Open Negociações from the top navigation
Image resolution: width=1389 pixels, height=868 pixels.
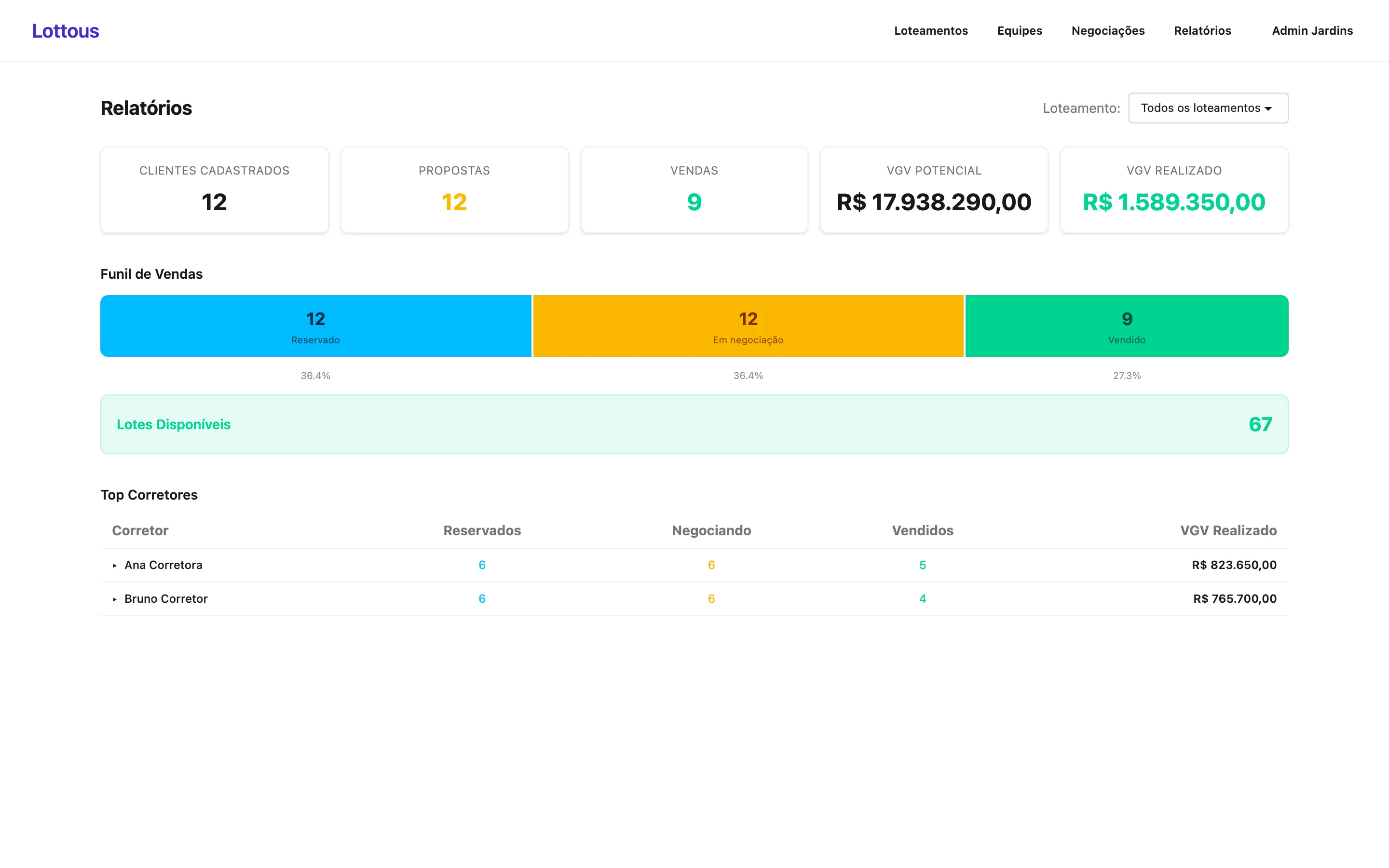(x=1108, y=31)
